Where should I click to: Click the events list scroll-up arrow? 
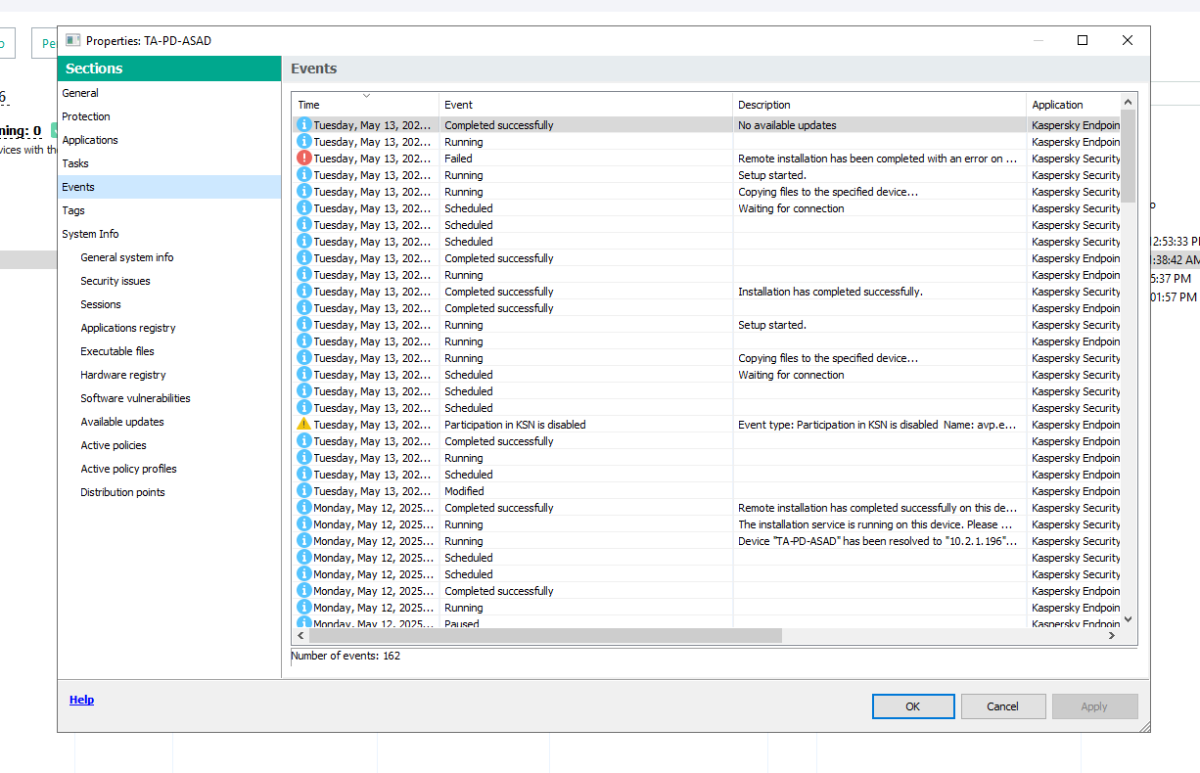[1128, 101]
